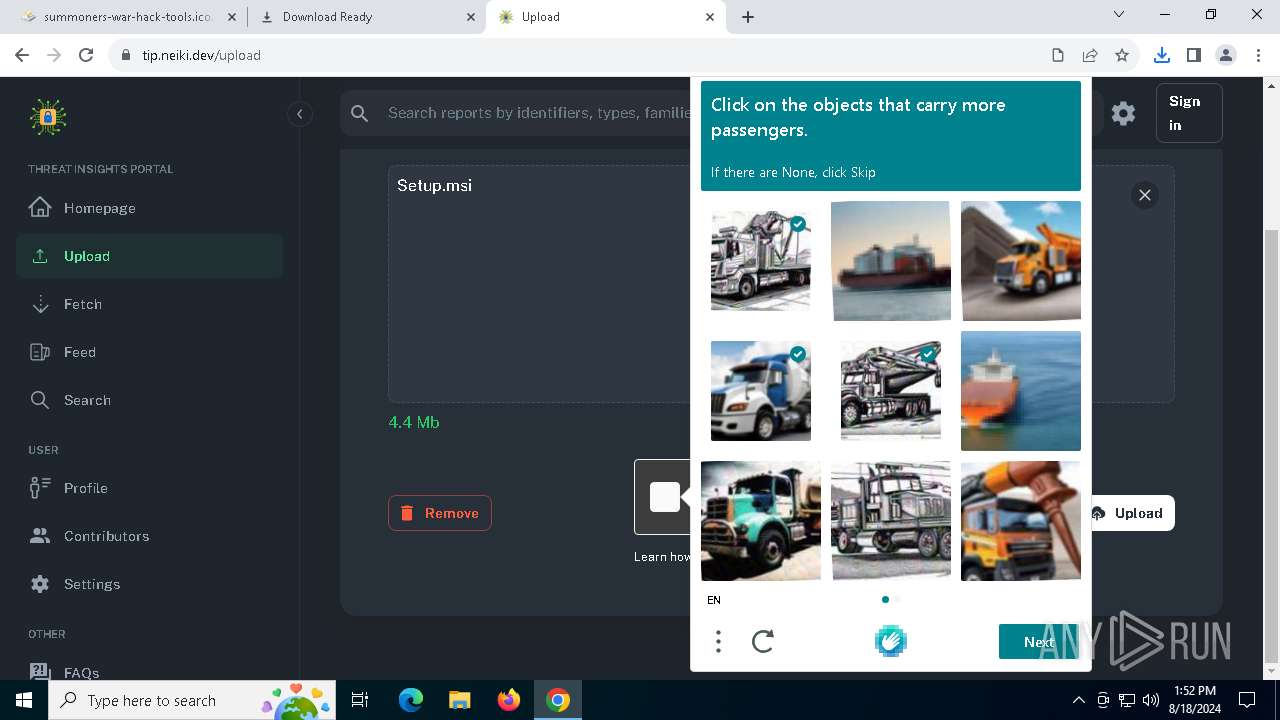Open a new browser tab

coord(748,17)
